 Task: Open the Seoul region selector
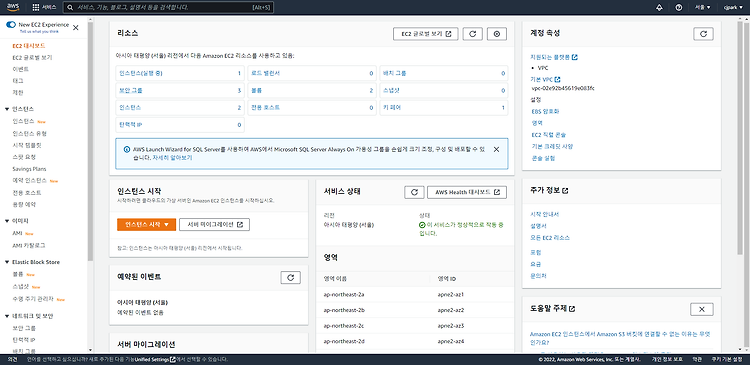coord(702,8)
